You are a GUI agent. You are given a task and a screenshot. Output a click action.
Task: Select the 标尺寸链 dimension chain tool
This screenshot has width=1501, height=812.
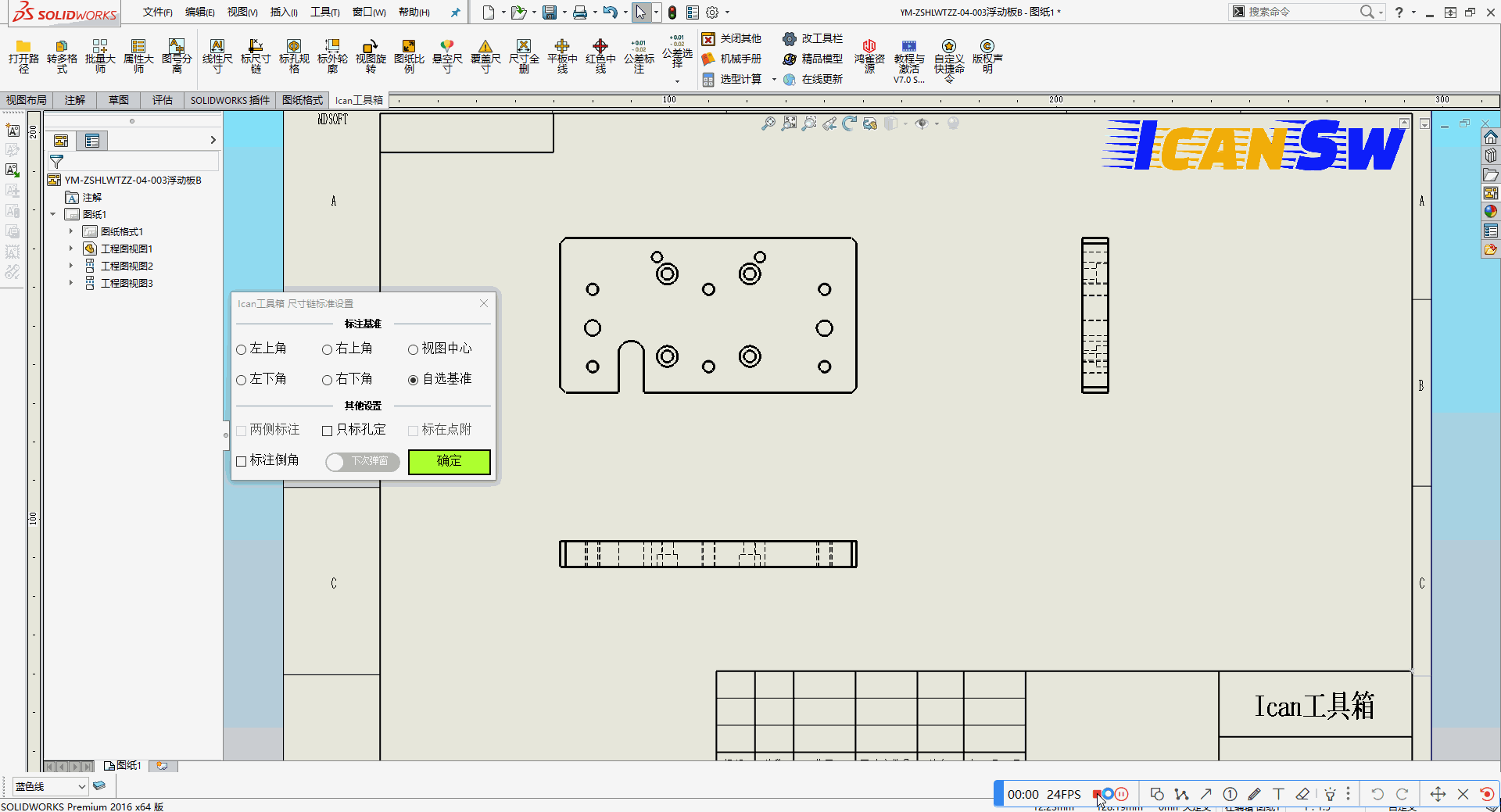(256, 56)
